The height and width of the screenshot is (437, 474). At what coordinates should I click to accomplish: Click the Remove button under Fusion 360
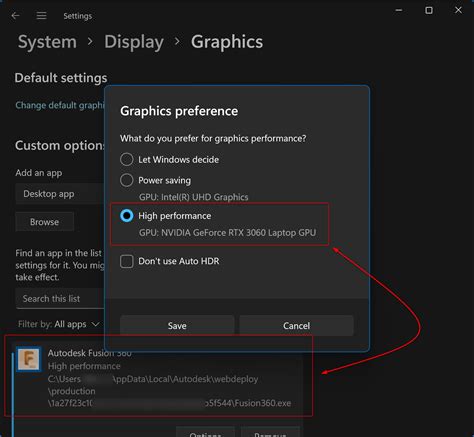pos(270,432)
